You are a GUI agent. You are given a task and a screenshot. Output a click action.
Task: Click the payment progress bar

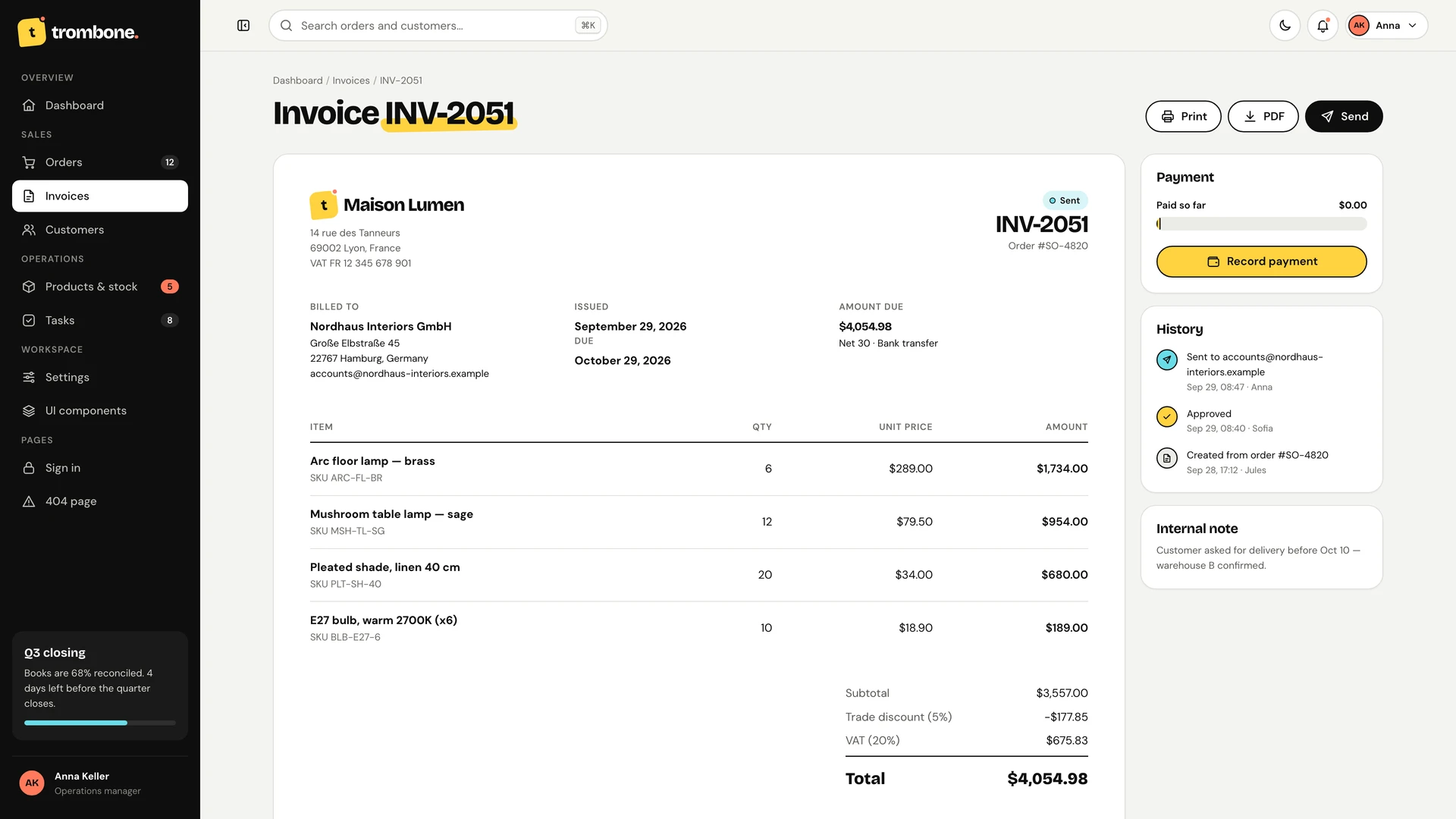1262,224
